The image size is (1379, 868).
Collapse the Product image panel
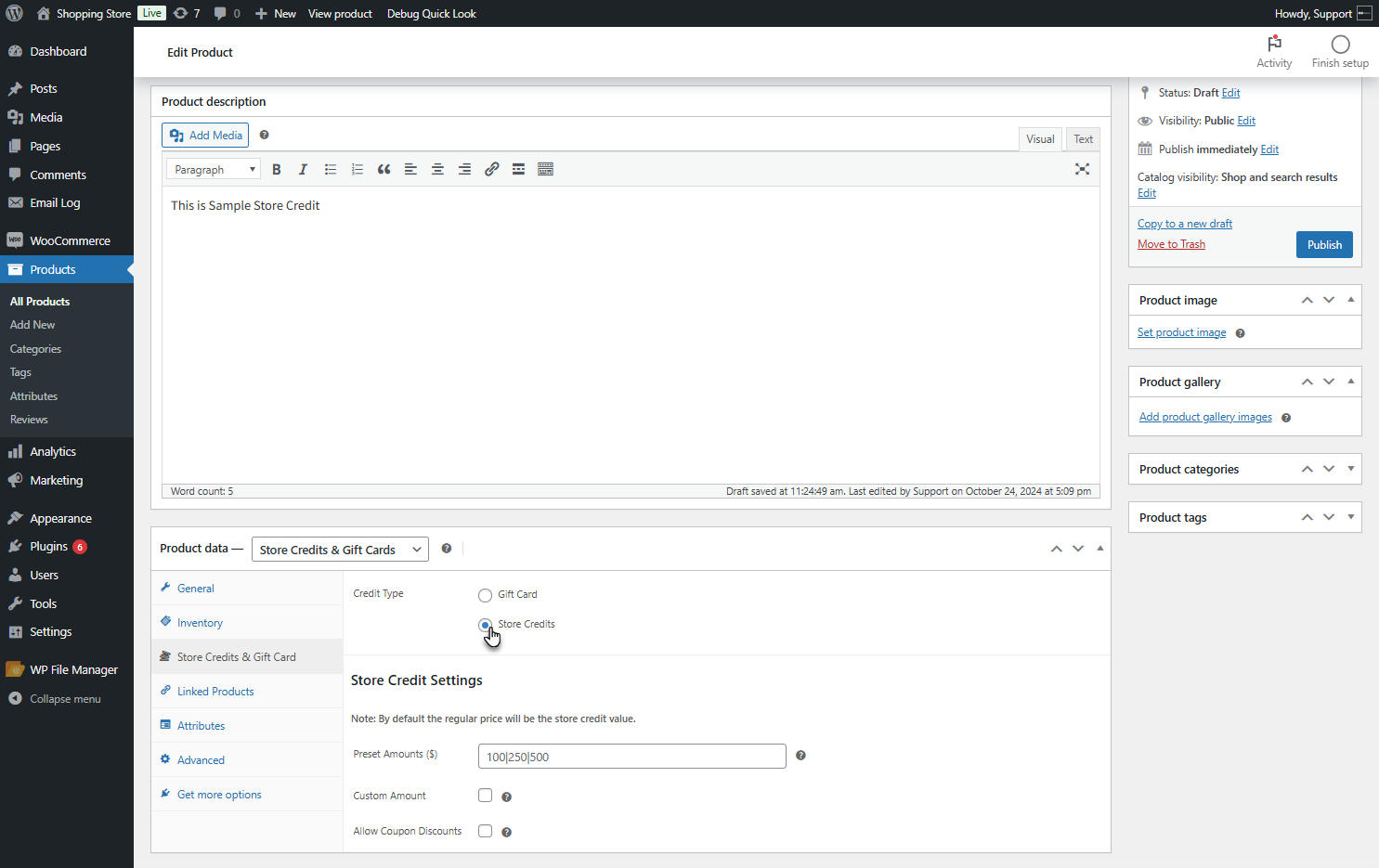point(1350,300)
